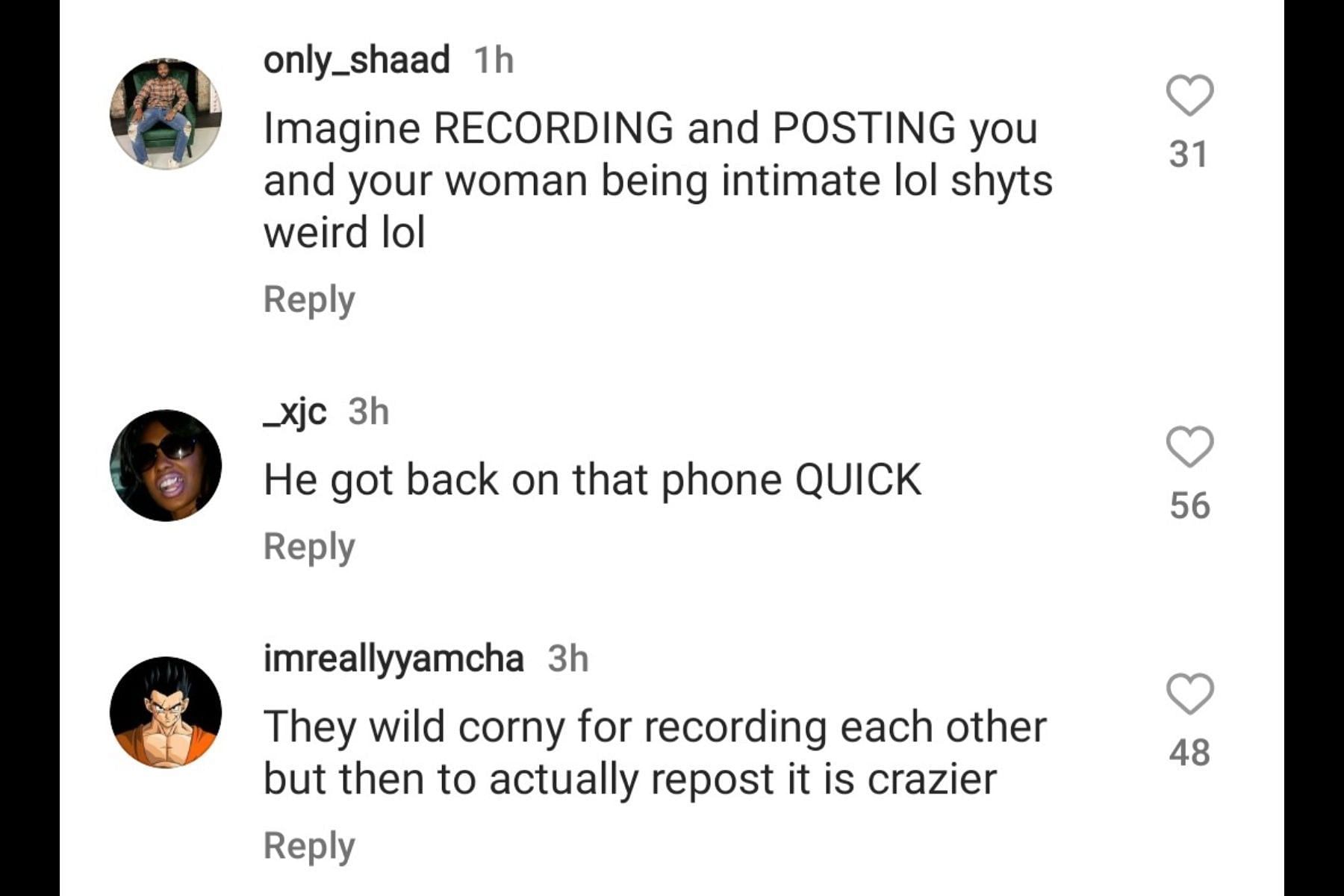View the 31 likes count
1344x896 pixels.
[x=1189, y=155]
